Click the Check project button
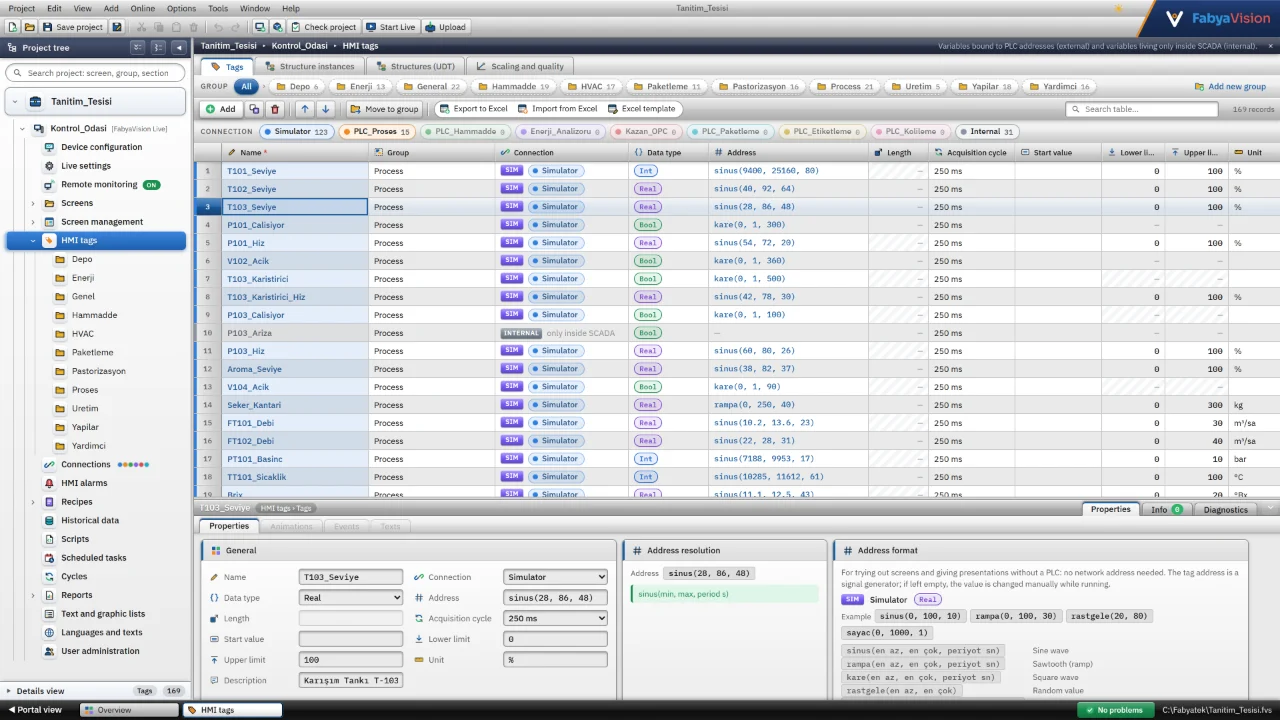Viewport: 1280px width, 720px height. (322, 27)
